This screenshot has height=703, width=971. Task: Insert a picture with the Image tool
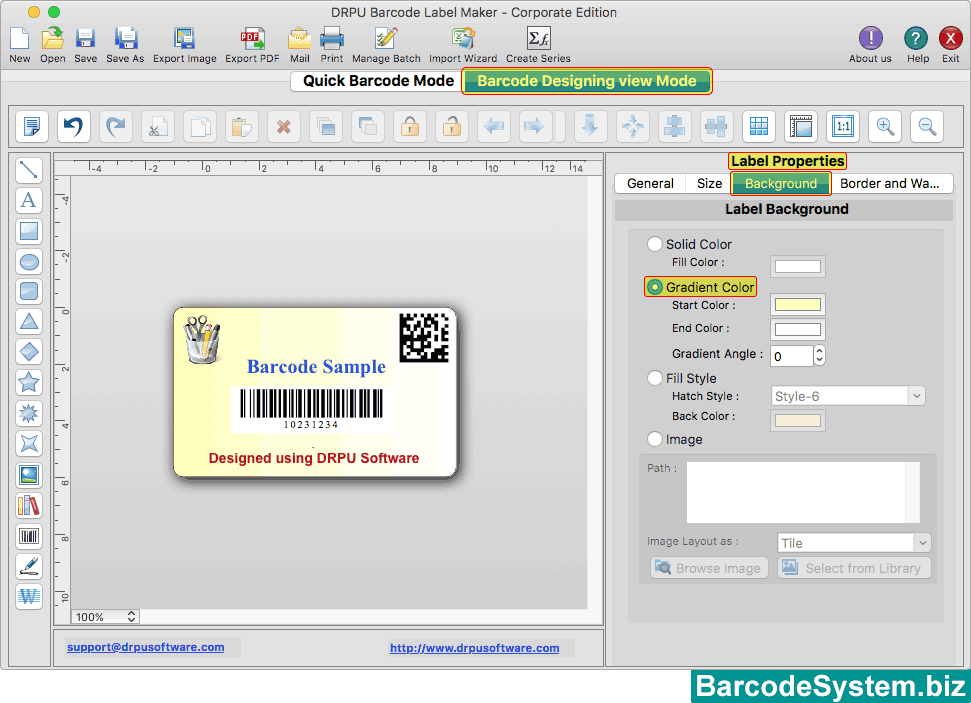[x=28, y=475]
